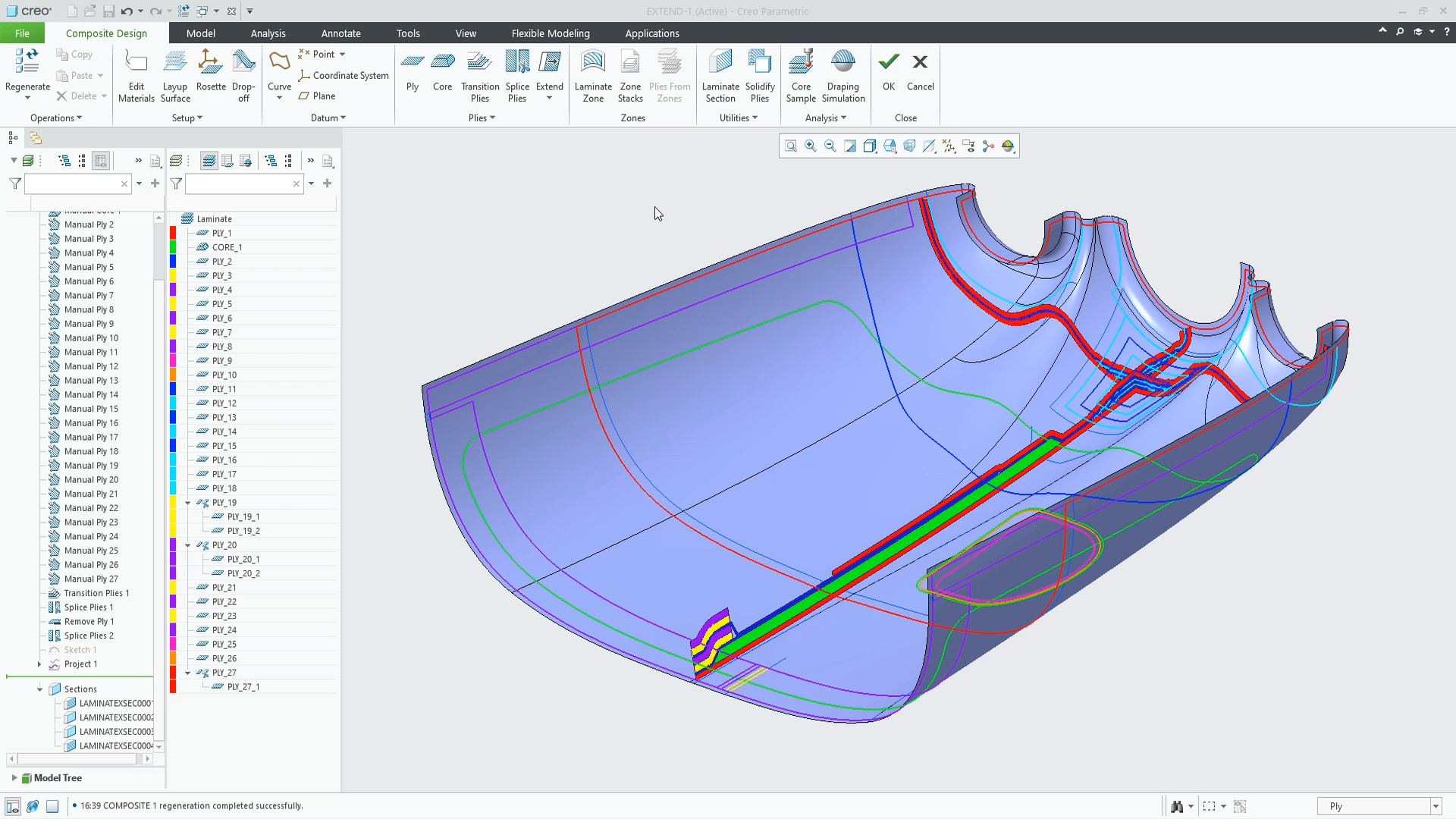Select the Transition Plies 1 tree item
The image size is (1456, 819).
tap(89, 594)
